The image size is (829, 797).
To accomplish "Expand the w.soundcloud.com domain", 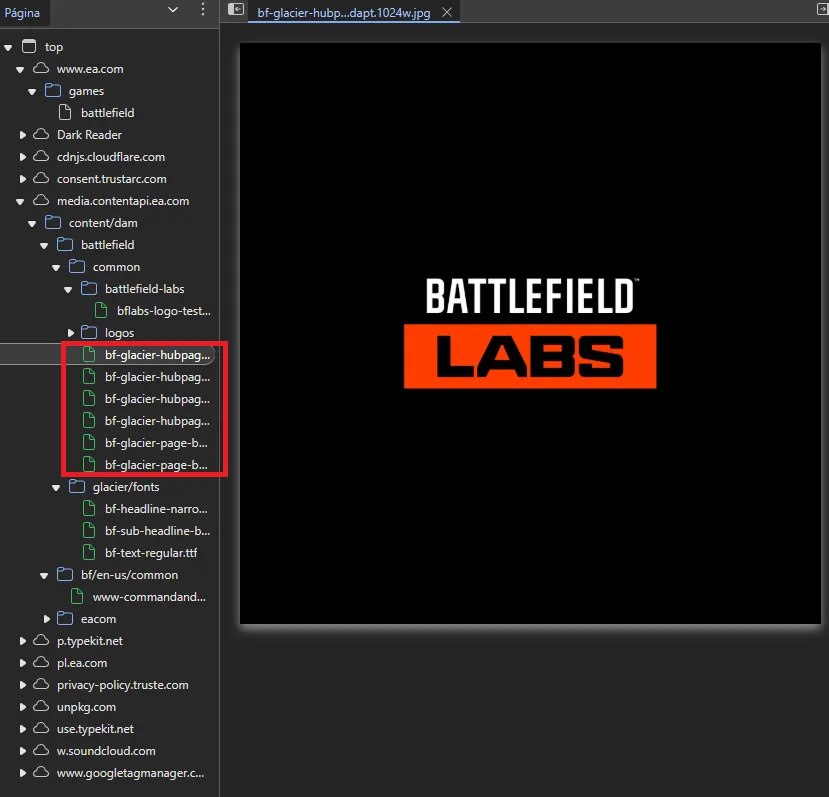I will pos(22,751).
